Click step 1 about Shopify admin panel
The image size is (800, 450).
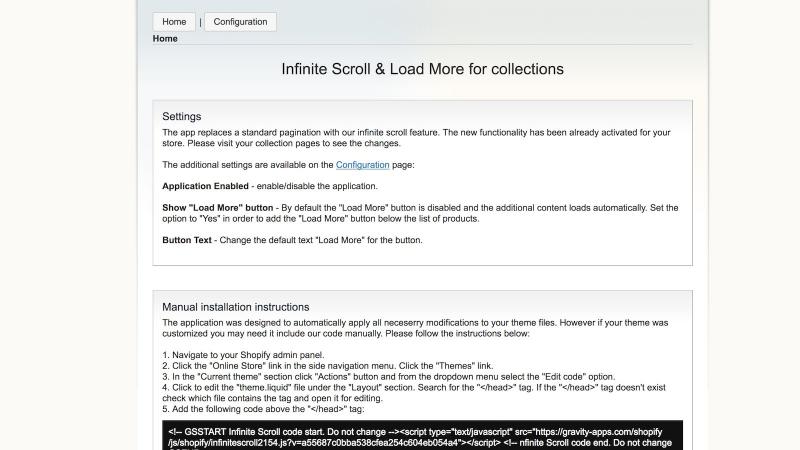[243, 355]
